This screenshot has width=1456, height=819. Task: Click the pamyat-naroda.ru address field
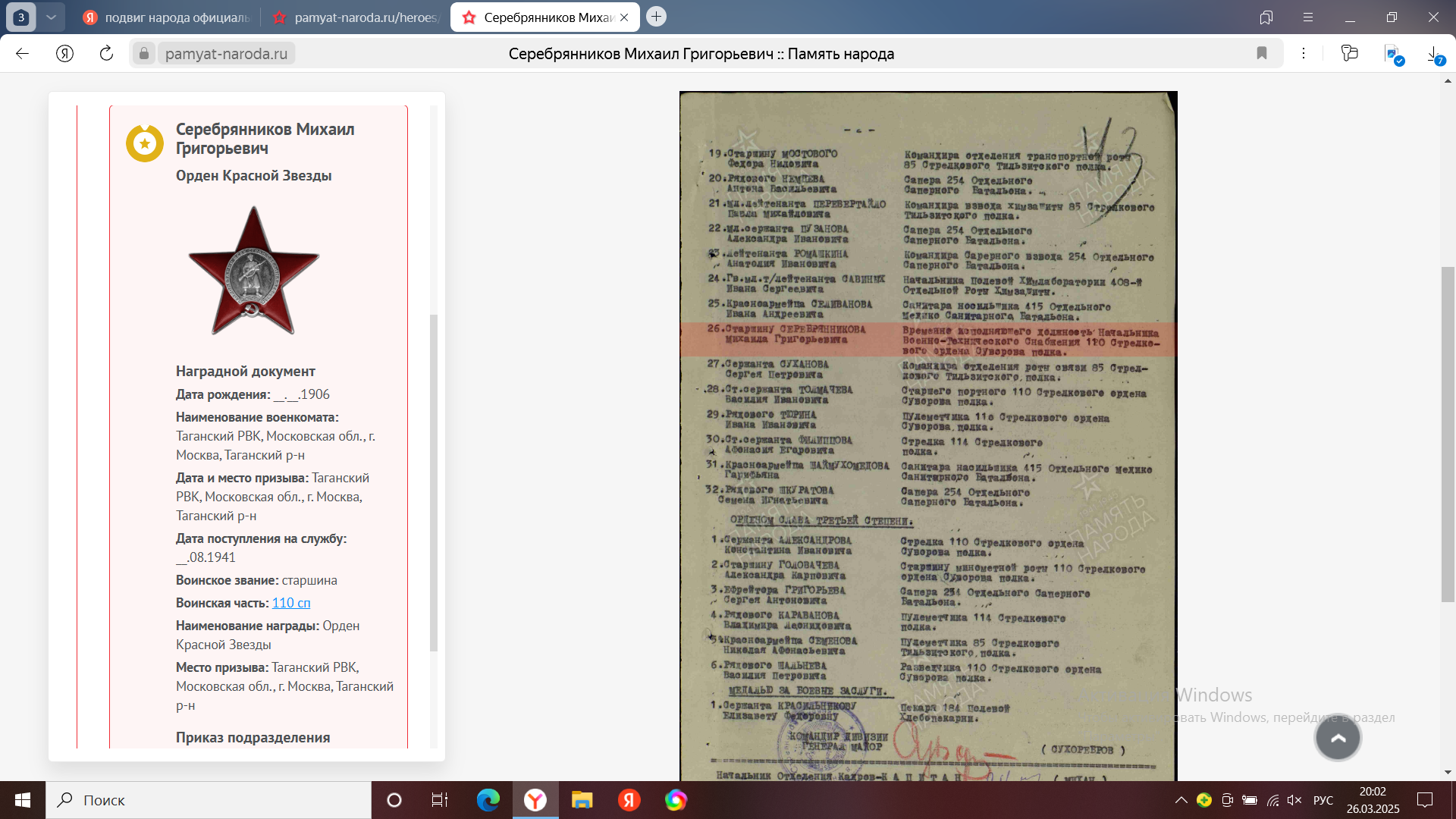(226, 54)
